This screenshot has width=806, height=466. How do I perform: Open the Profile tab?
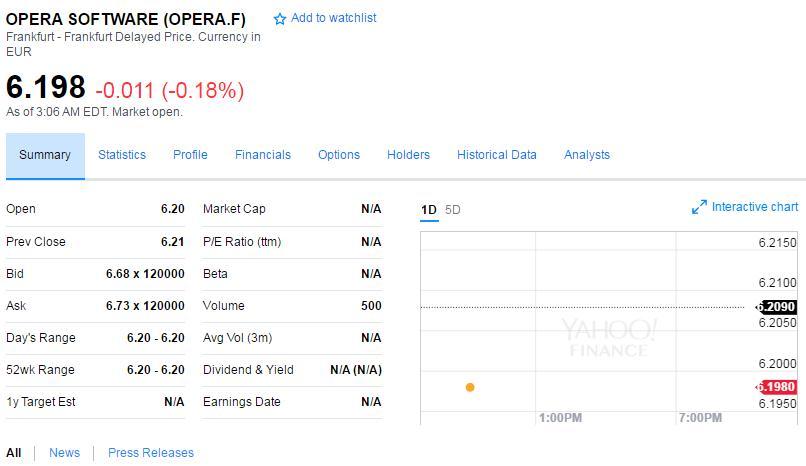[190, 155]
